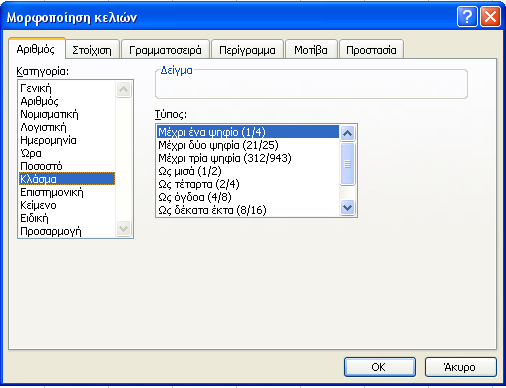Select the Ποσοστό category
The image size is (506, 388).
[x=67, y=166]
